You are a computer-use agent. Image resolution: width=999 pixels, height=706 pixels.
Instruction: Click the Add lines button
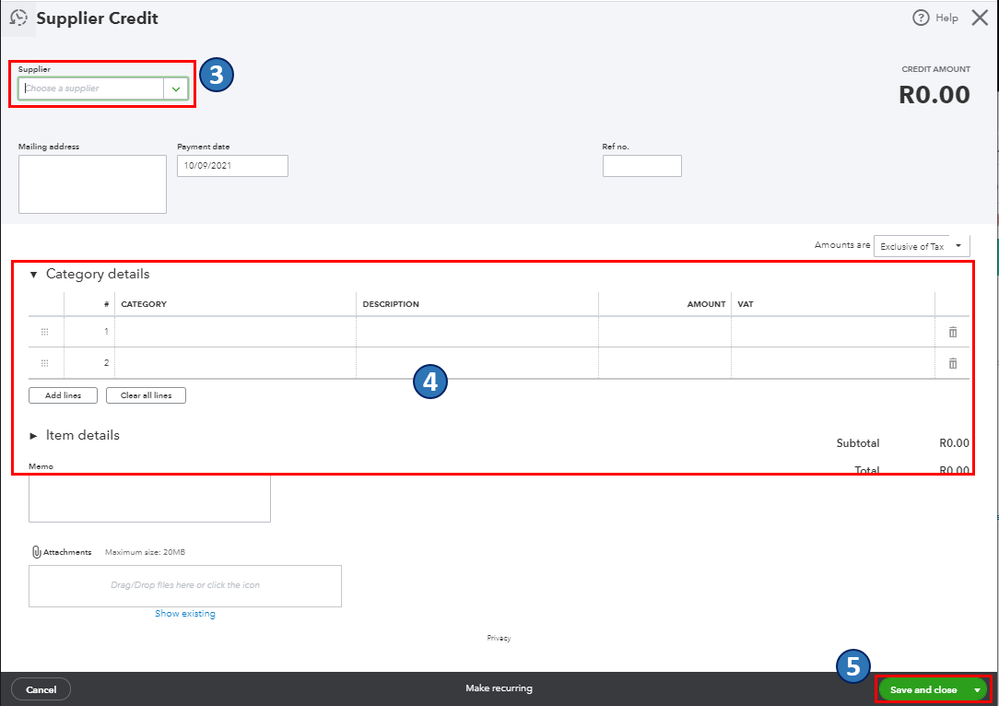coord(63,395)
